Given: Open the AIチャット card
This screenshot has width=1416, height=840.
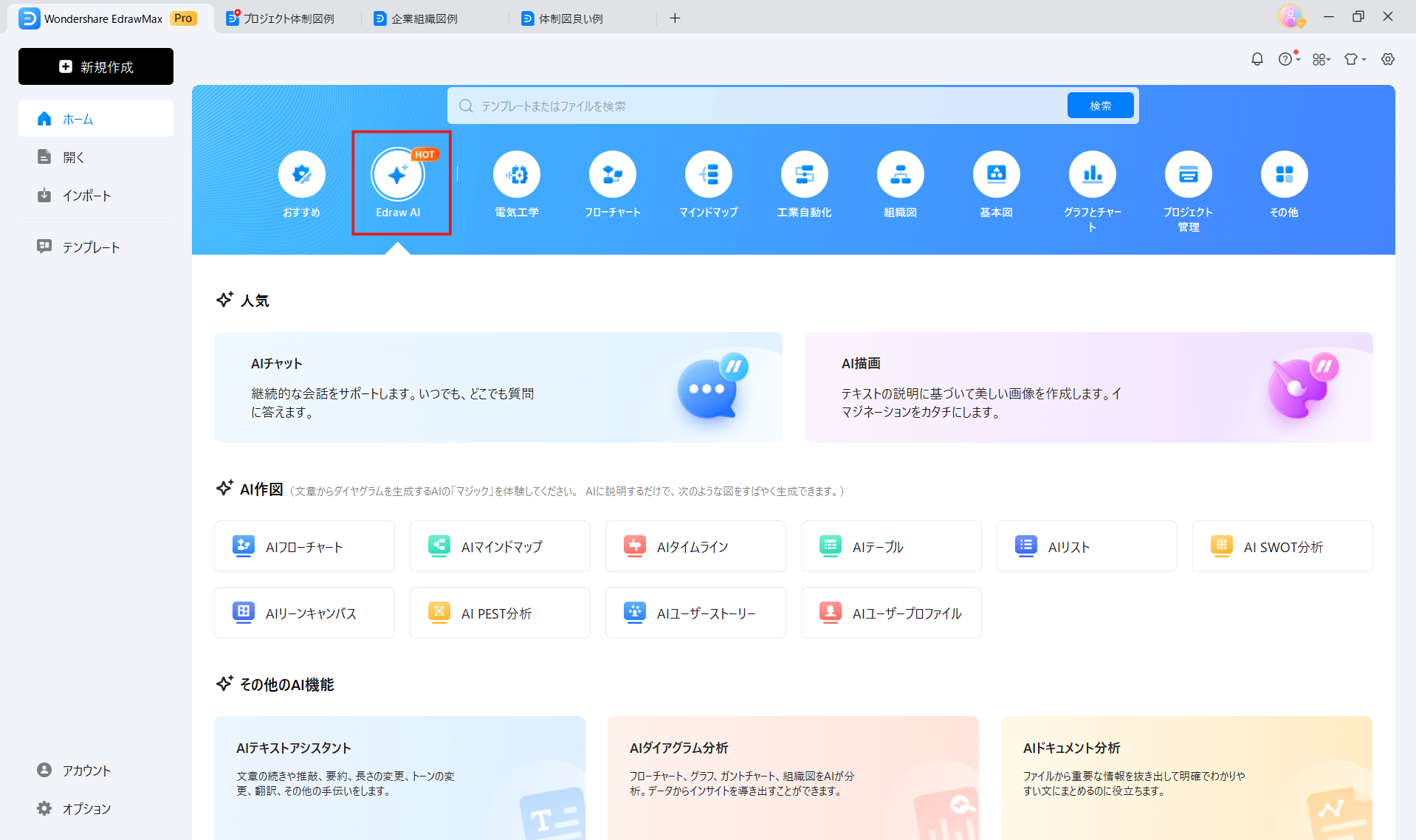Looking at the screenshot, I should tap(498, 388).
